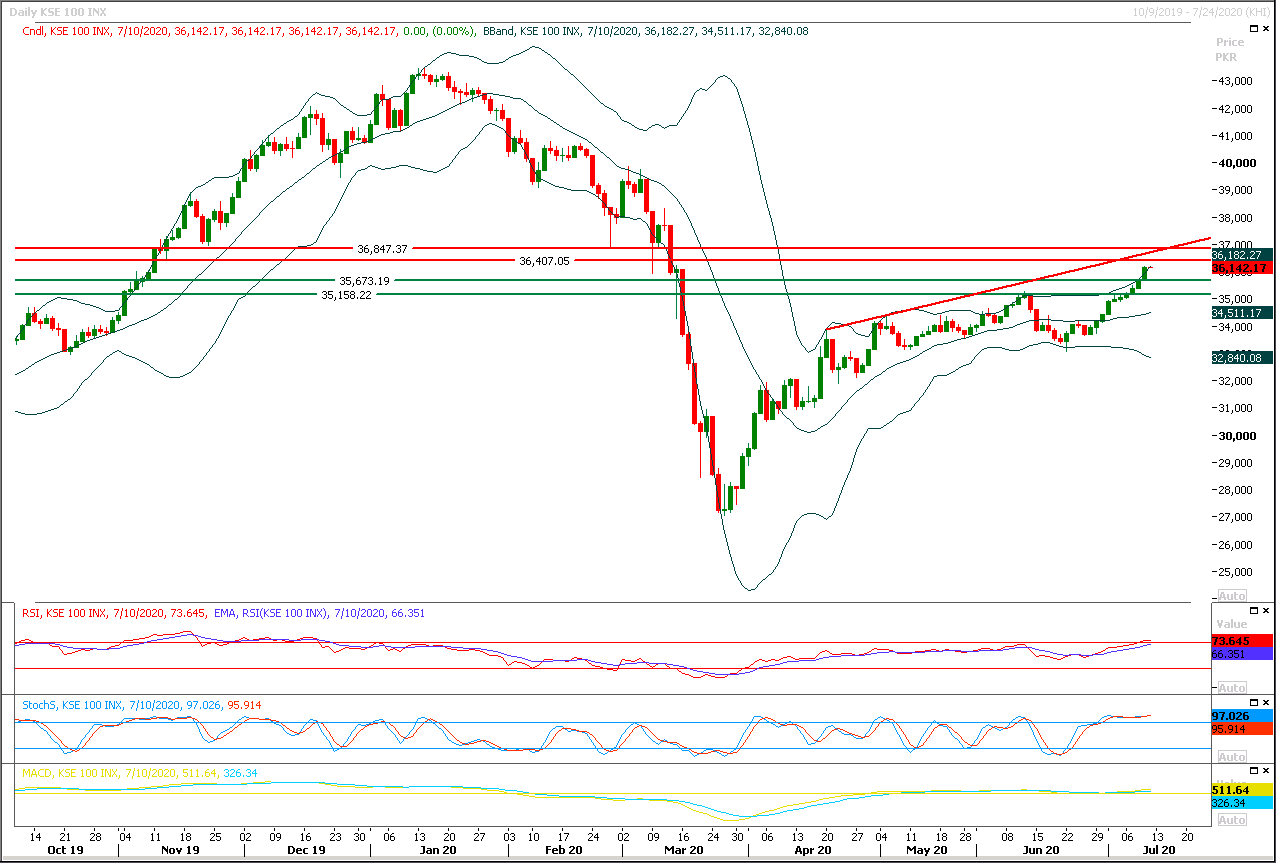Click the 34,511.17 middle band price tag
The width and height of the screenshot is (1276, 863).
(x=1241, y=313)
